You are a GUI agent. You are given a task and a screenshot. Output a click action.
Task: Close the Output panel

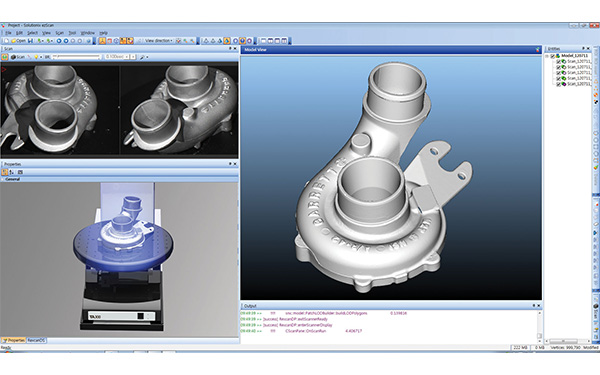538,306
